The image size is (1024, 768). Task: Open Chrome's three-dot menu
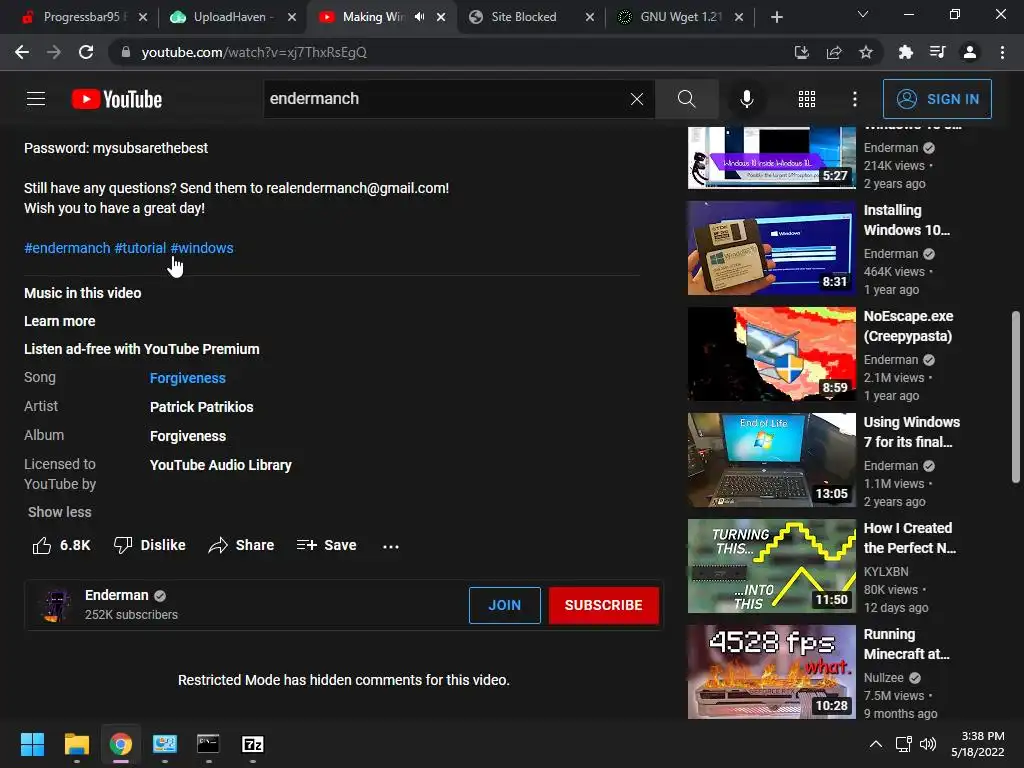tap(1002, 52)
